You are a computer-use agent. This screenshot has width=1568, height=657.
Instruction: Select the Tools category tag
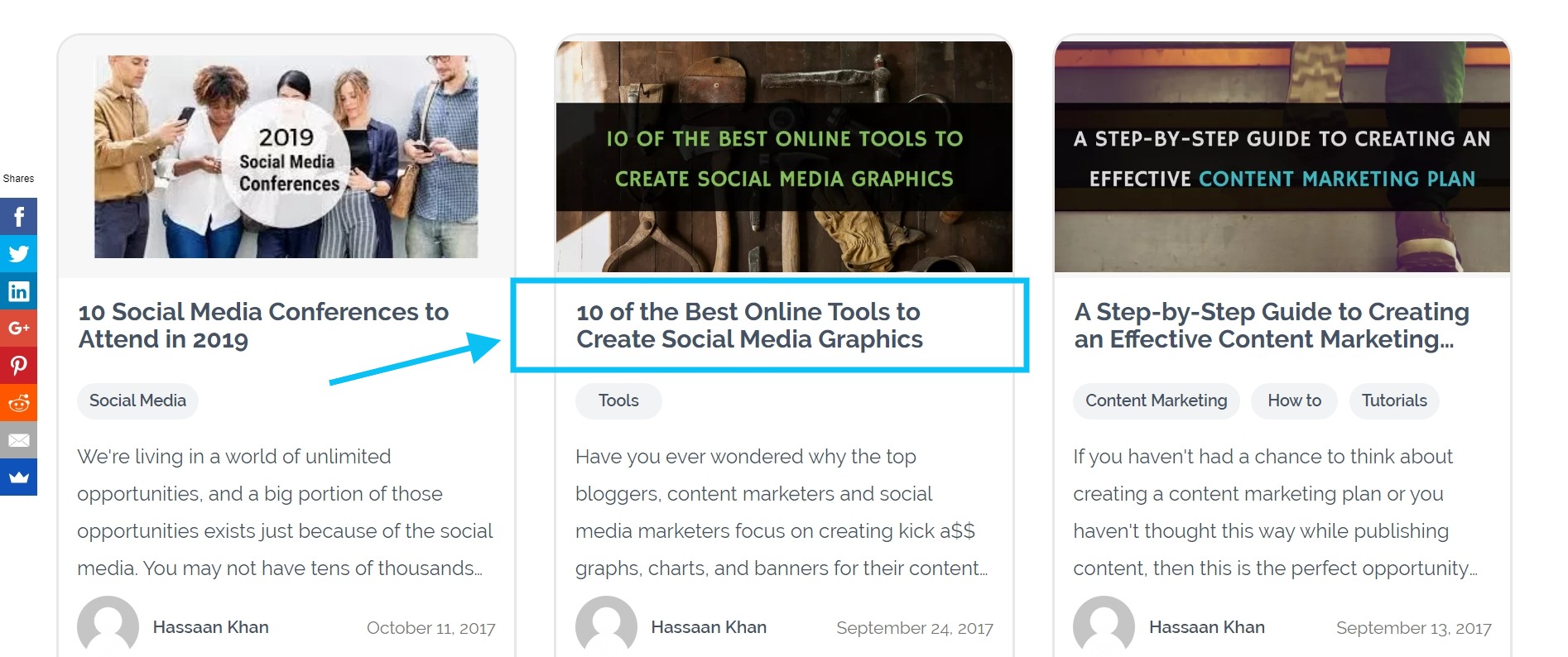[x=618, y=400]
